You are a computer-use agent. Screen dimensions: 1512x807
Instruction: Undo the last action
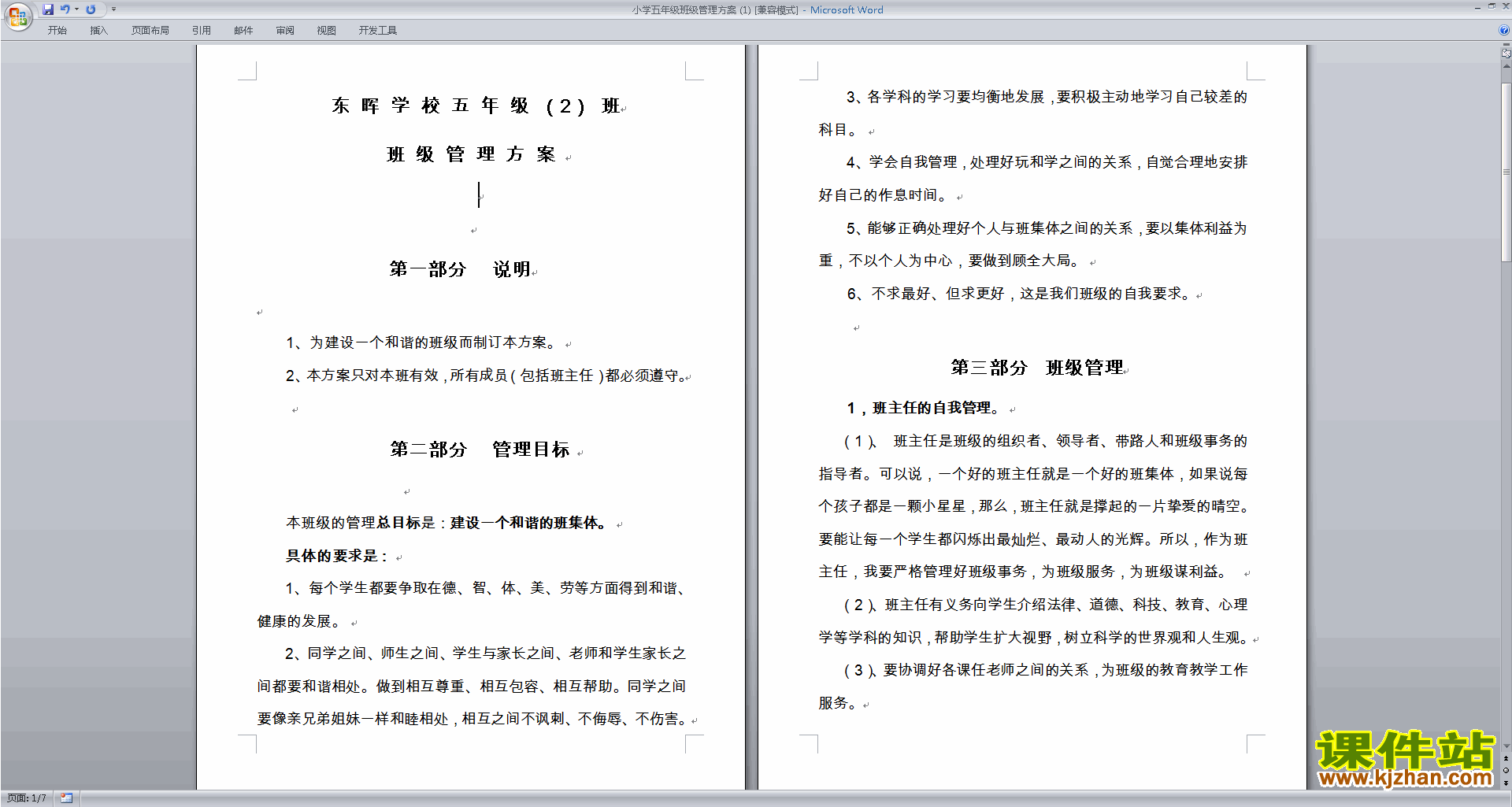pos(65,9)
